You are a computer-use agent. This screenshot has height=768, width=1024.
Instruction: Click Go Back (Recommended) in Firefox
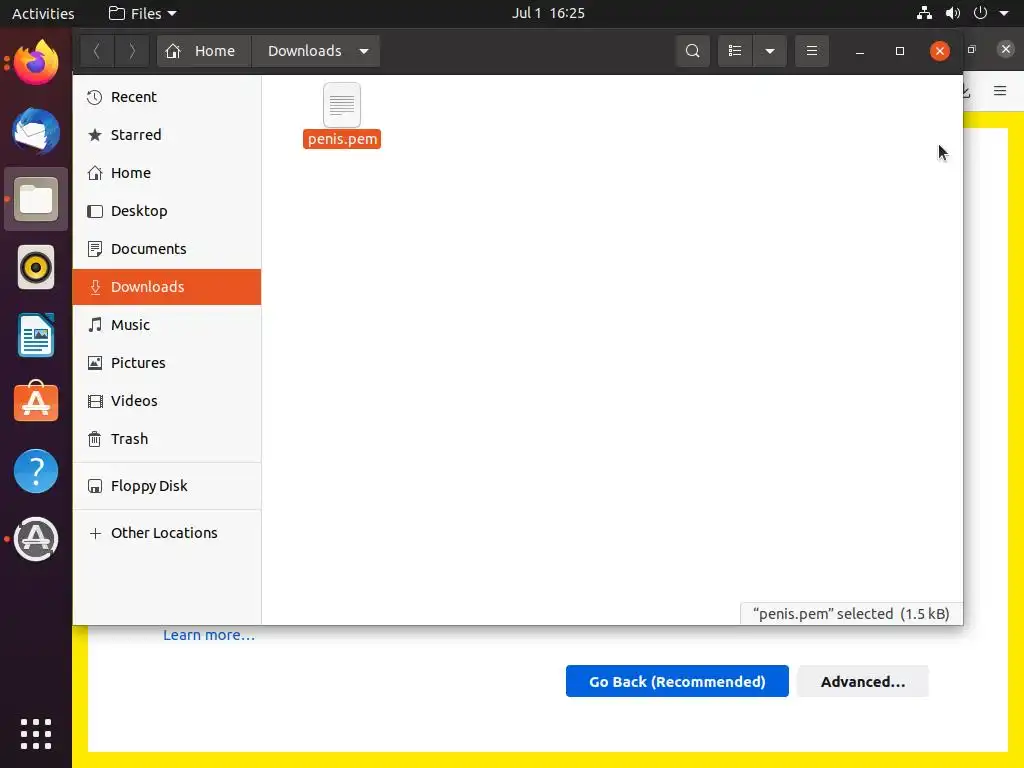(x=677, y=681)
